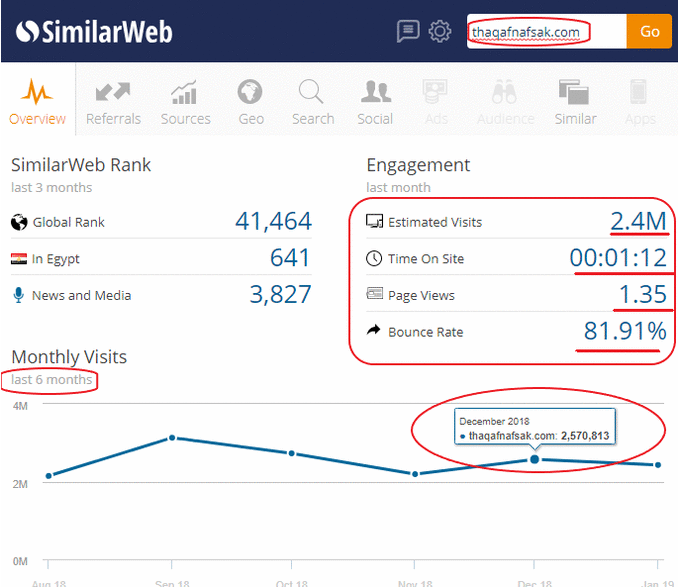Screen dimensions: 678x587
Task: Click the Oct 18 chart data point
Action: (x=291, y=453)
